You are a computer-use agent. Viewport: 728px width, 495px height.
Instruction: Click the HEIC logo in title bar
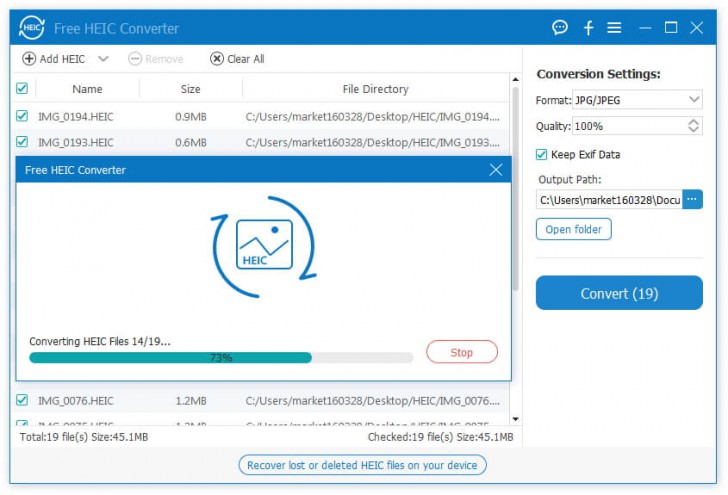coord(32,27)
